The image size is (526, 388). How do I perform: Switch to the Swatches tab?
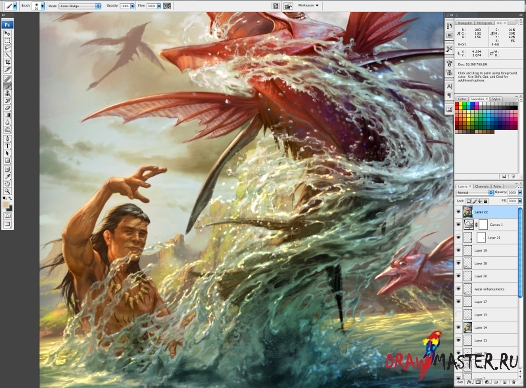click(x=478, y=99)
